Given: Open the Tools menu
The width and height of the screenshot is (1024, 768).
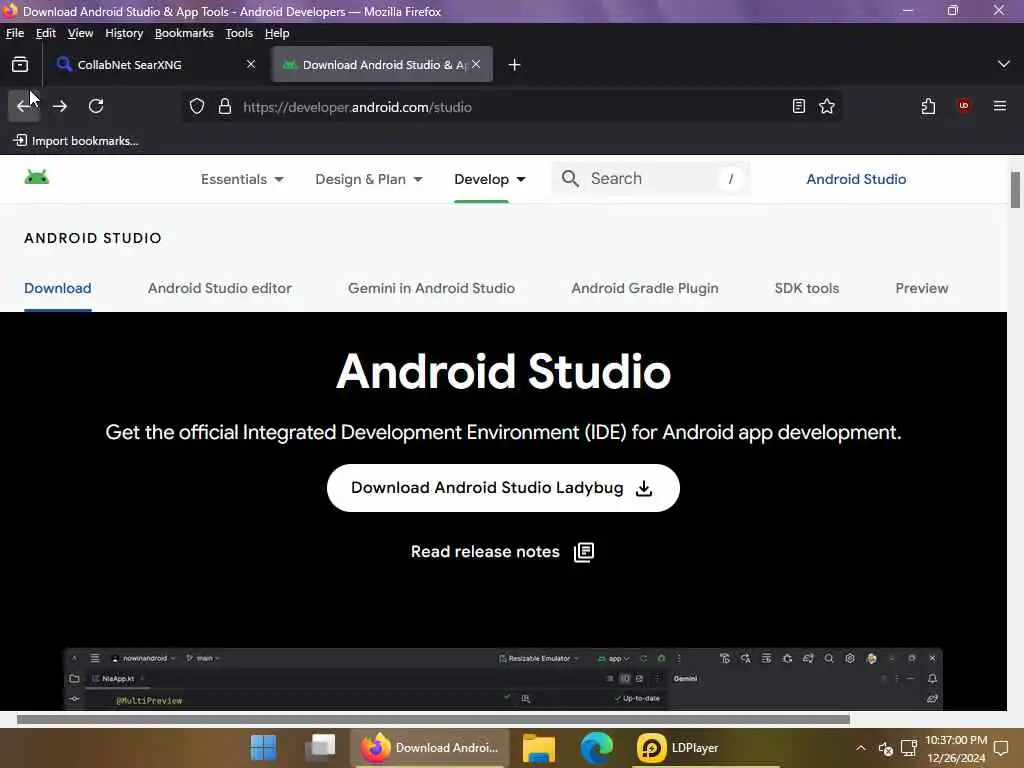Looking at the screenshot, I should pyautogui.click(x=239, y=33).
